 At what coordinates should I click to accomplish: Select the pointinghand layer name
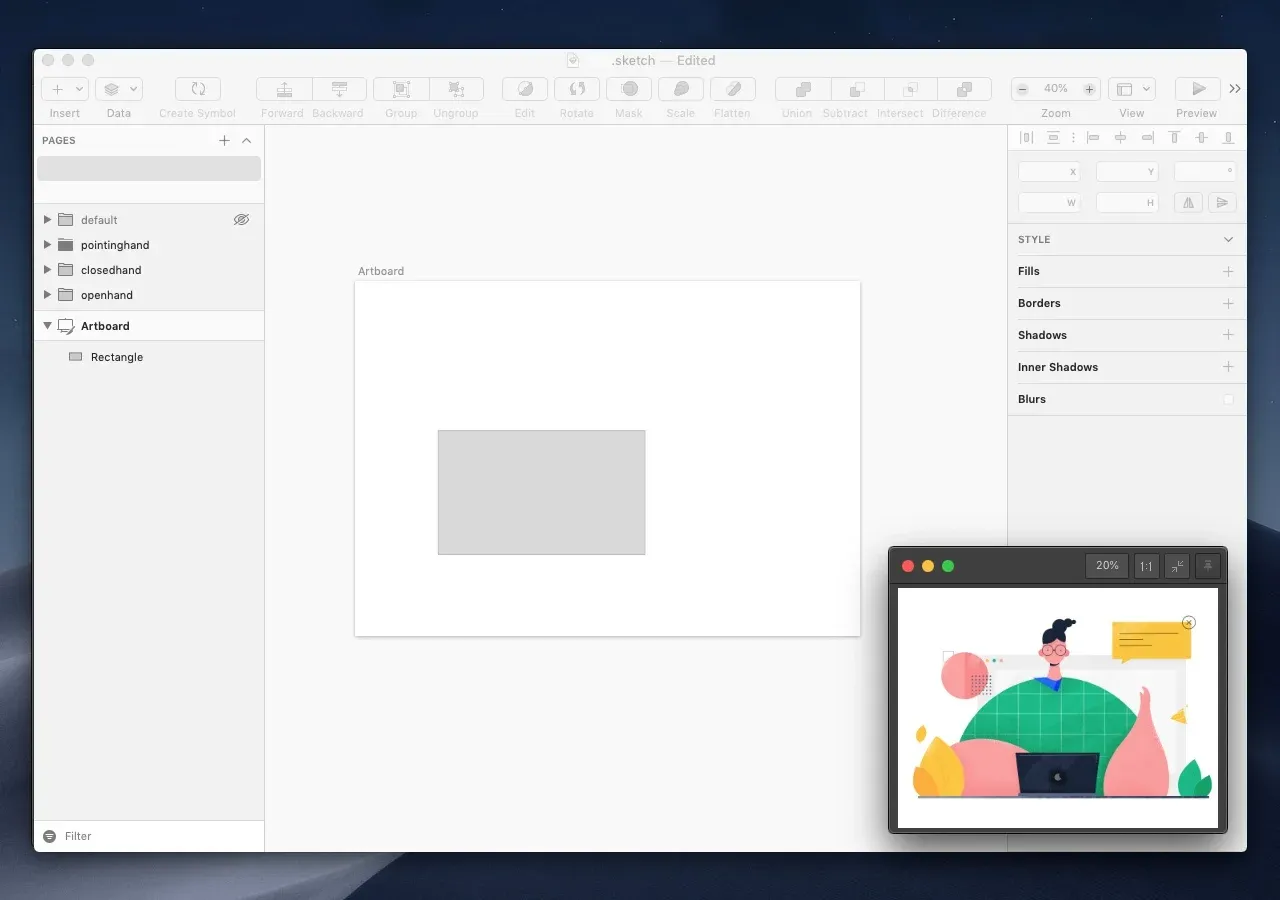tap(115, 245)
